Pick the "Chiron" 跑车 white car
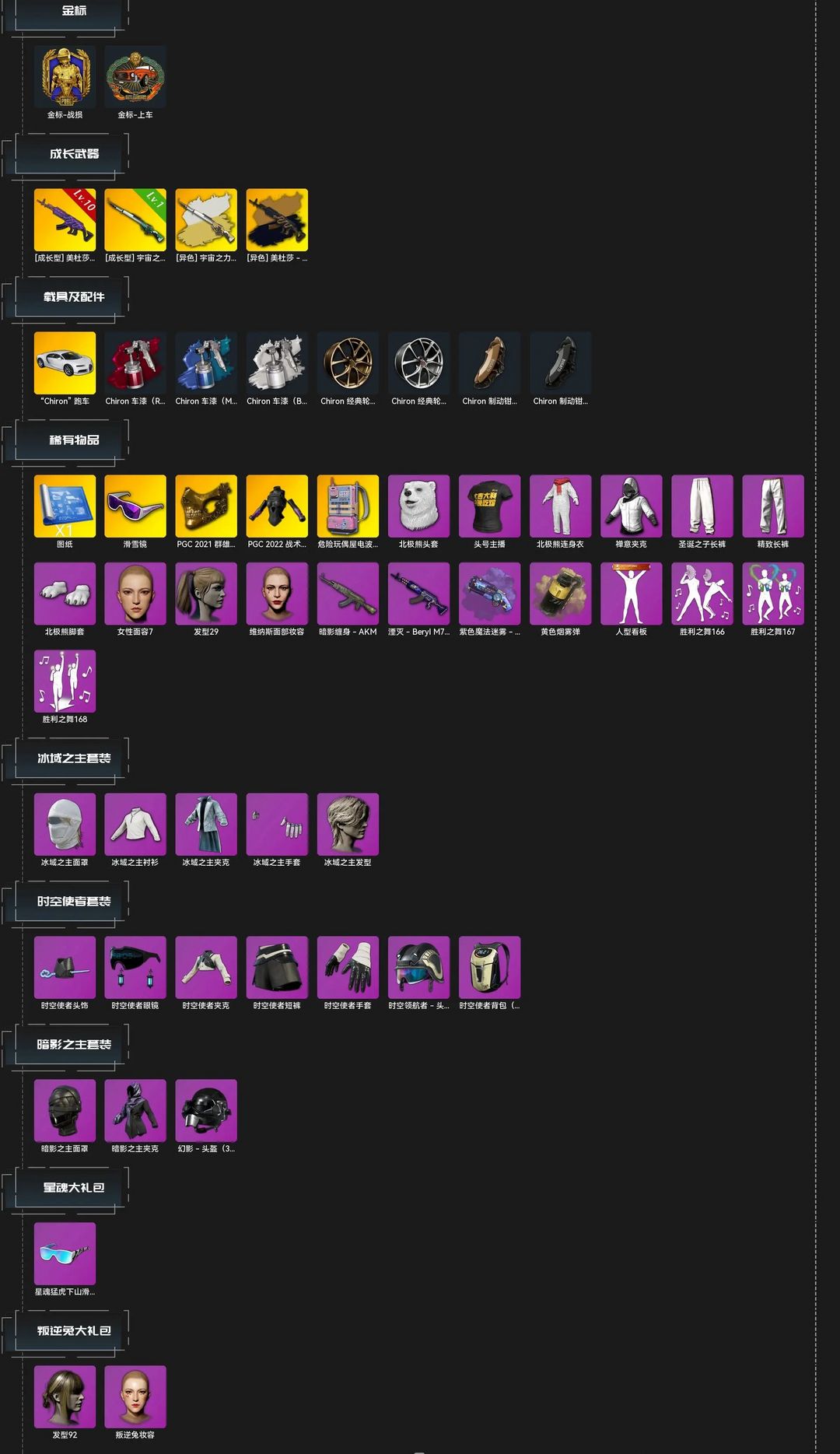The image size is (840, 1454). [x=65, y=363]
